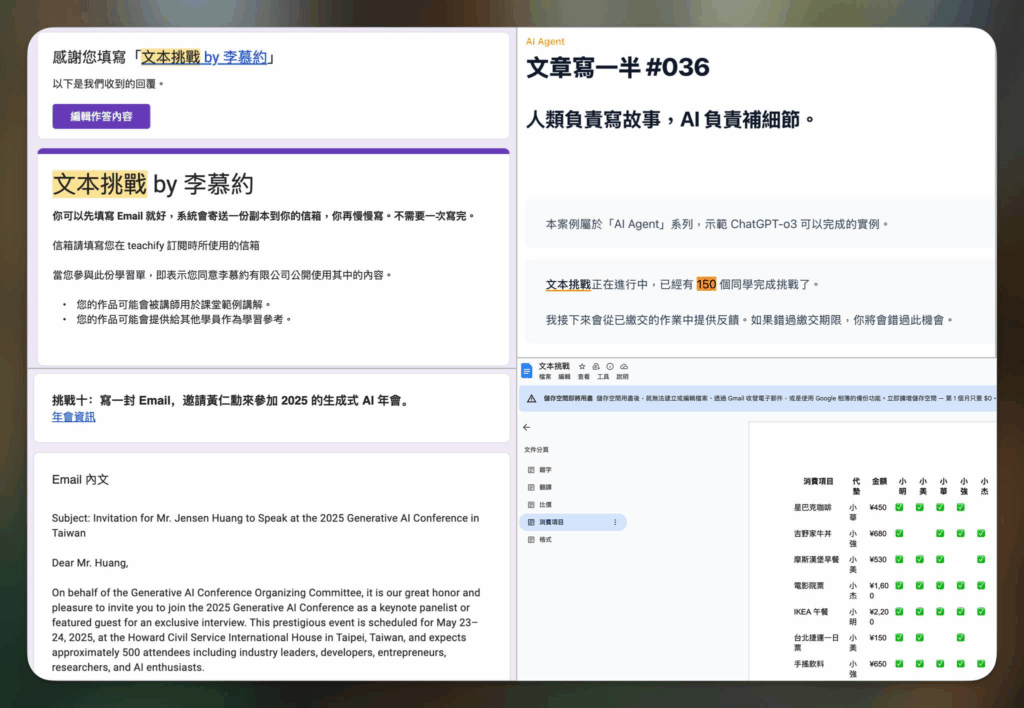
Task: Click the move-to-folder icon beside the star
Action: [x=596, y=367]
